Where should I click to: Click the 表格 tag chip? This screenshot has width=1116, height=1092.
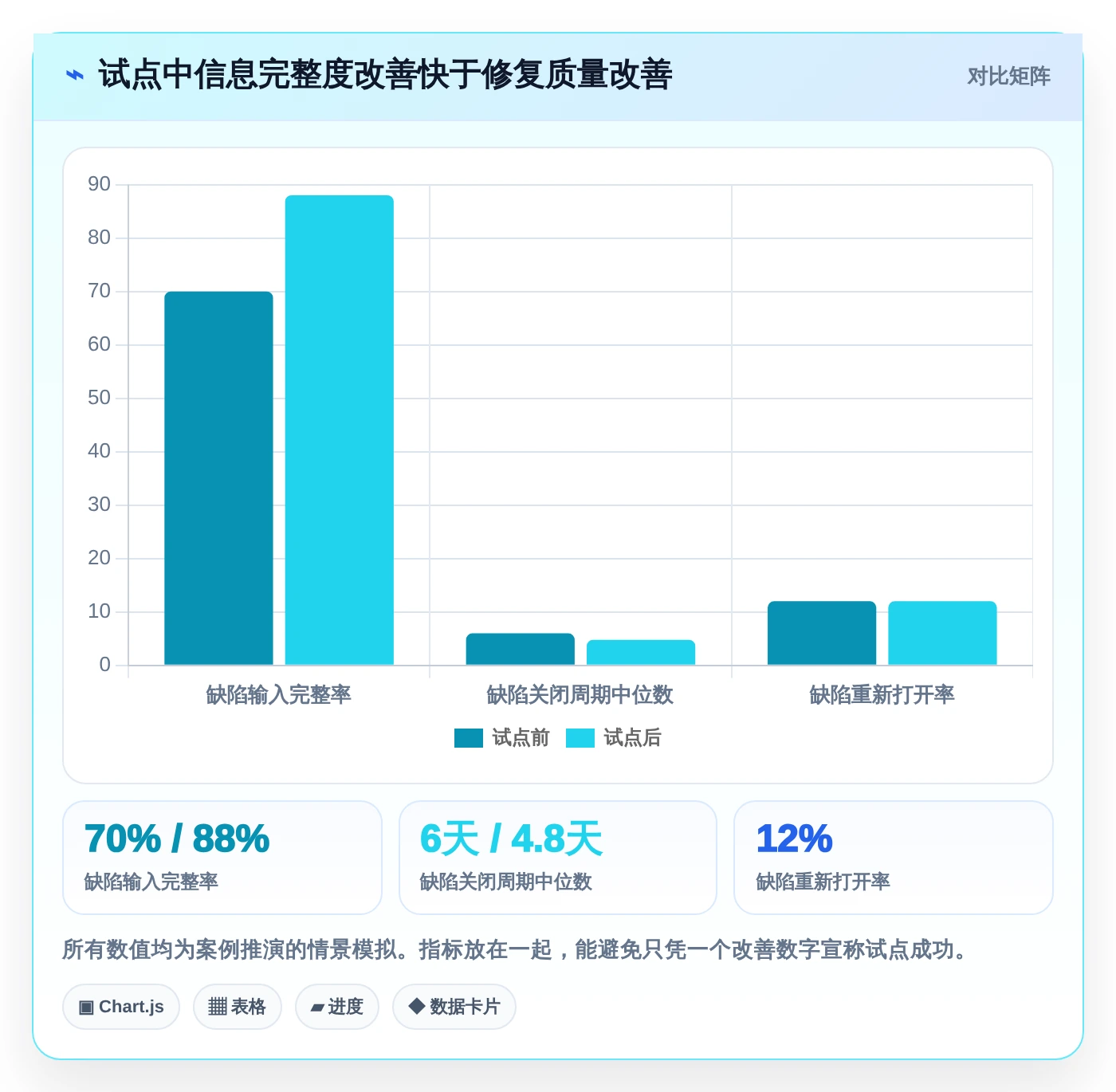pyautogui.click(x=238, y=1007)
